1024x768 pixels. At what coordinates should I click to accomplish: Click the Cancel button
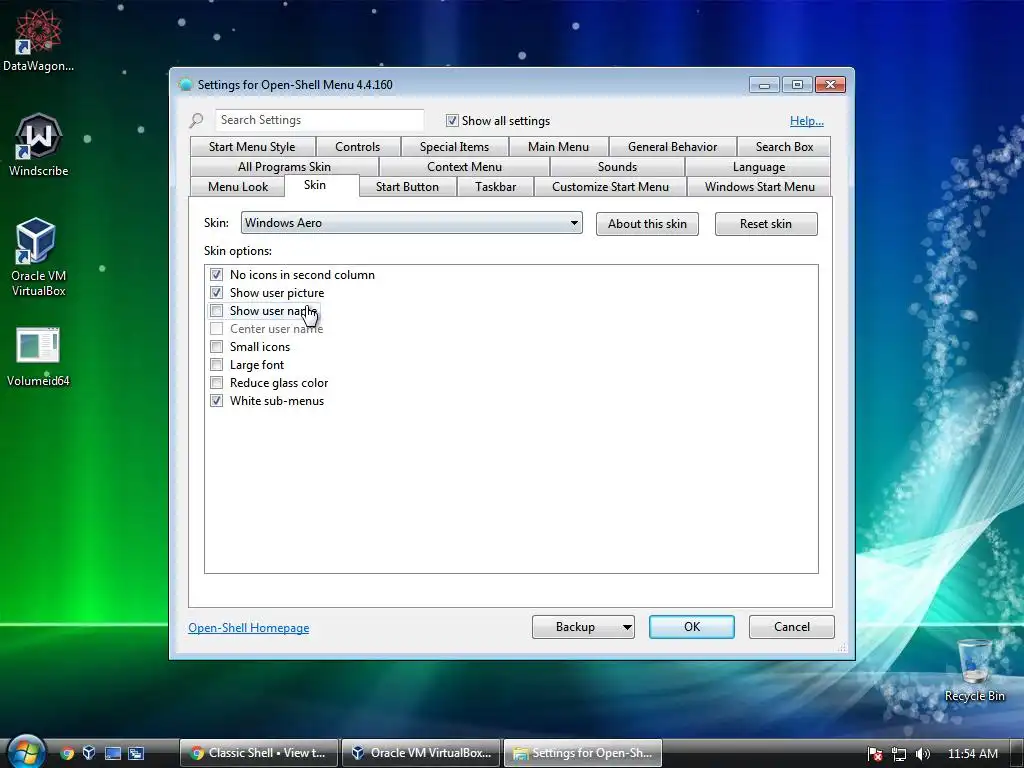point(792,627)
